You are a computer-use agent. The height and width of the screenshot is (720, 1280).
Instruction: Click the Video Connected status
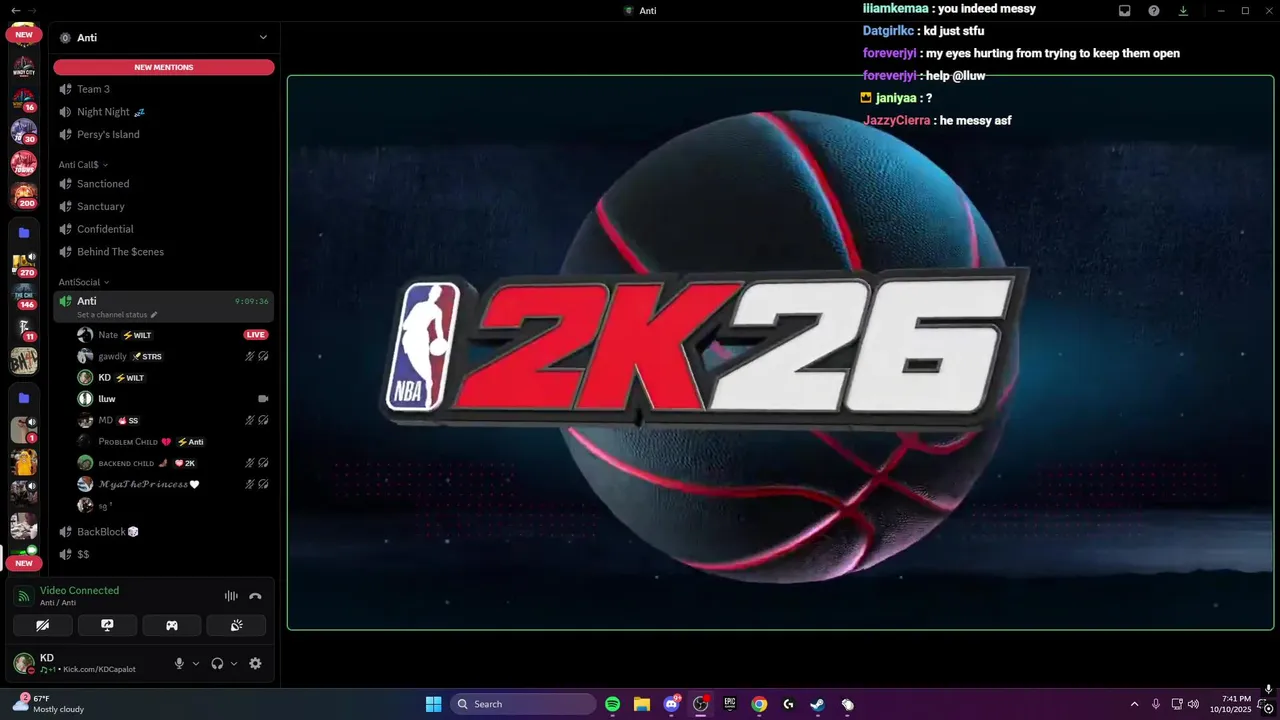pyautogui.click(x=79, y=590)
